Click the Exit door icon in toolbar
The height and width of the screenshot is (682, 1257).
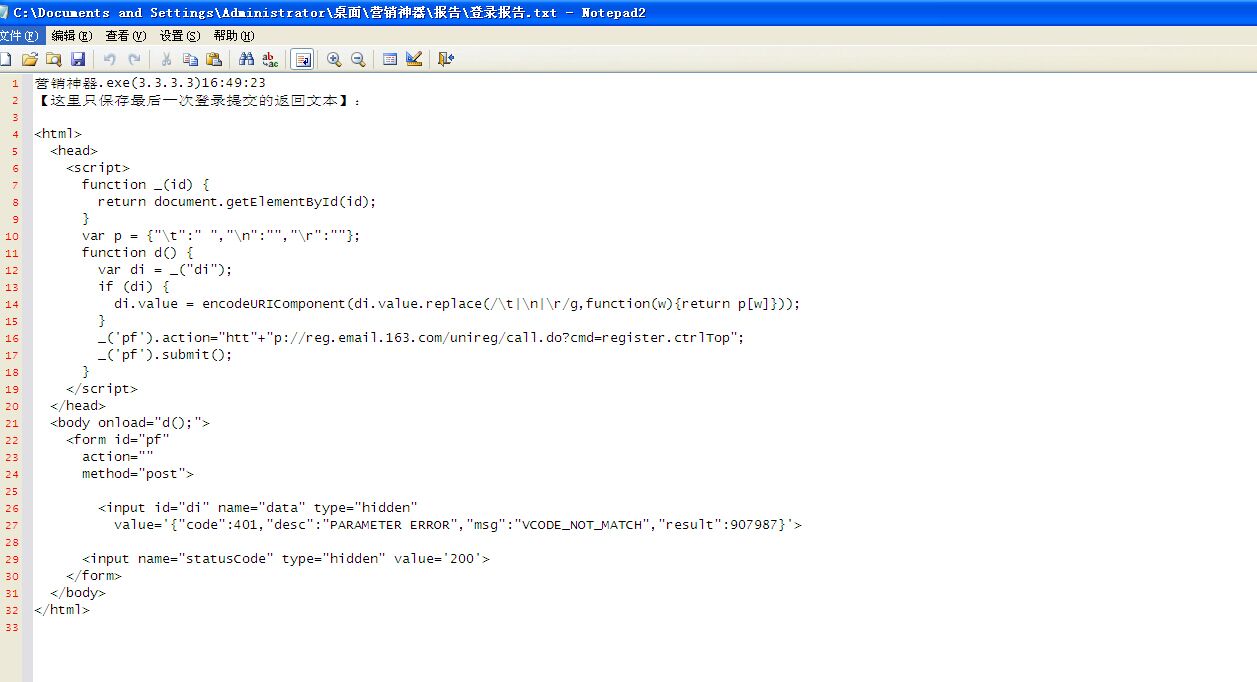click(x=446, y=60)
